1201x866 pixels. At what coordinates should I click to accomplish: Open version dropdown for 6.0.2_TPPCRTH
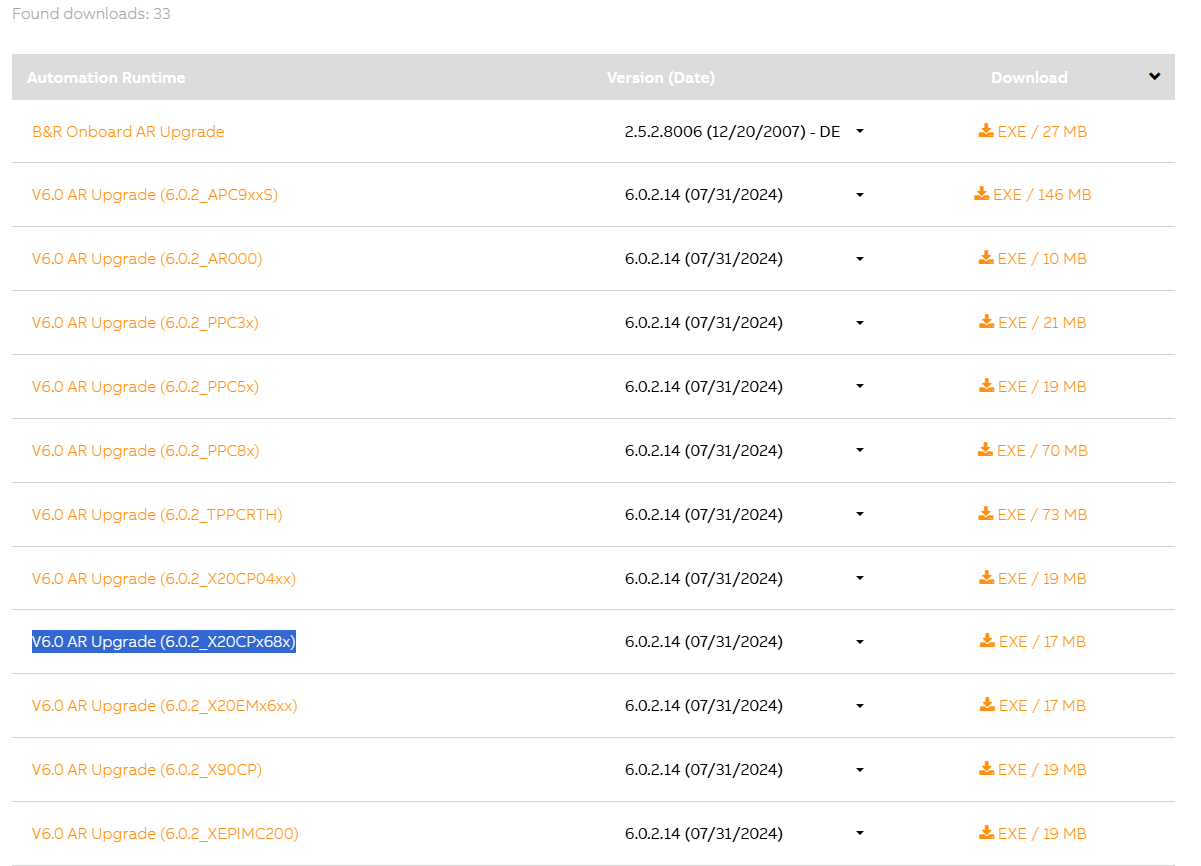(859, 515)
